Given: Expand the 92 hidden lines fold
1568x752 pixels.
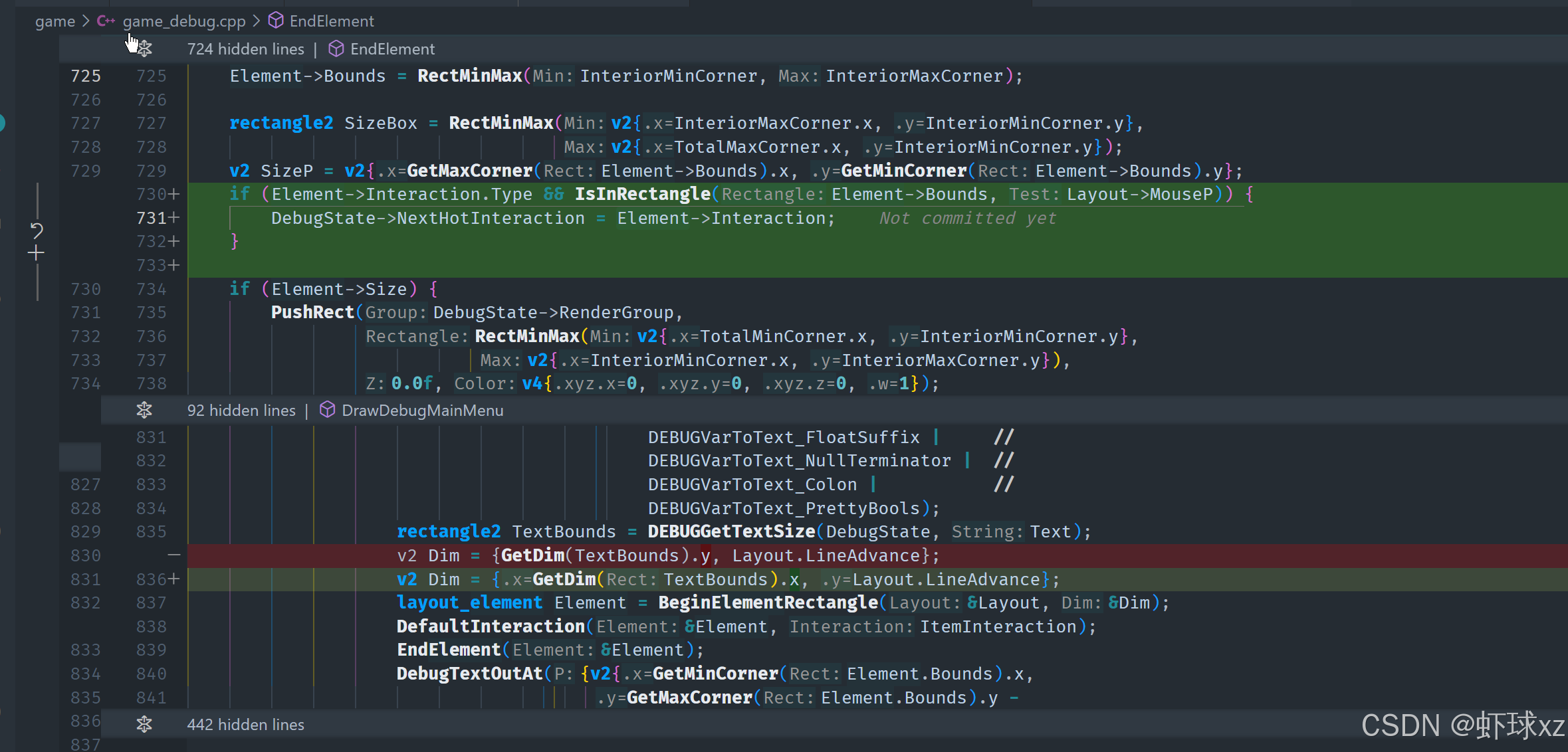Looking at the screenshot, I should (241, 411).
